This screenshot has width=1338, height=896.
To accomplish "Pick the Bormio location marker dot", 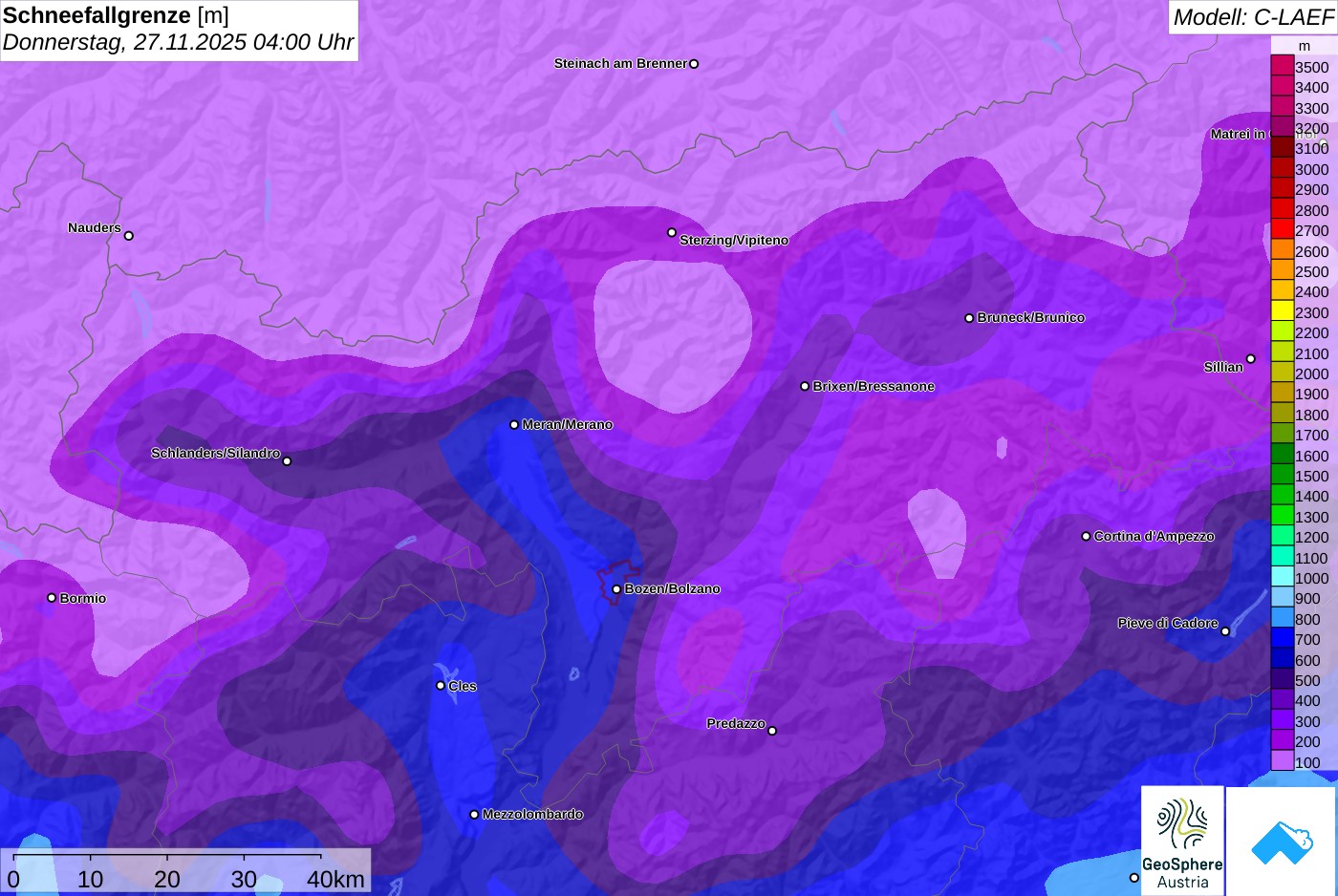I will (x=52, y=598).
